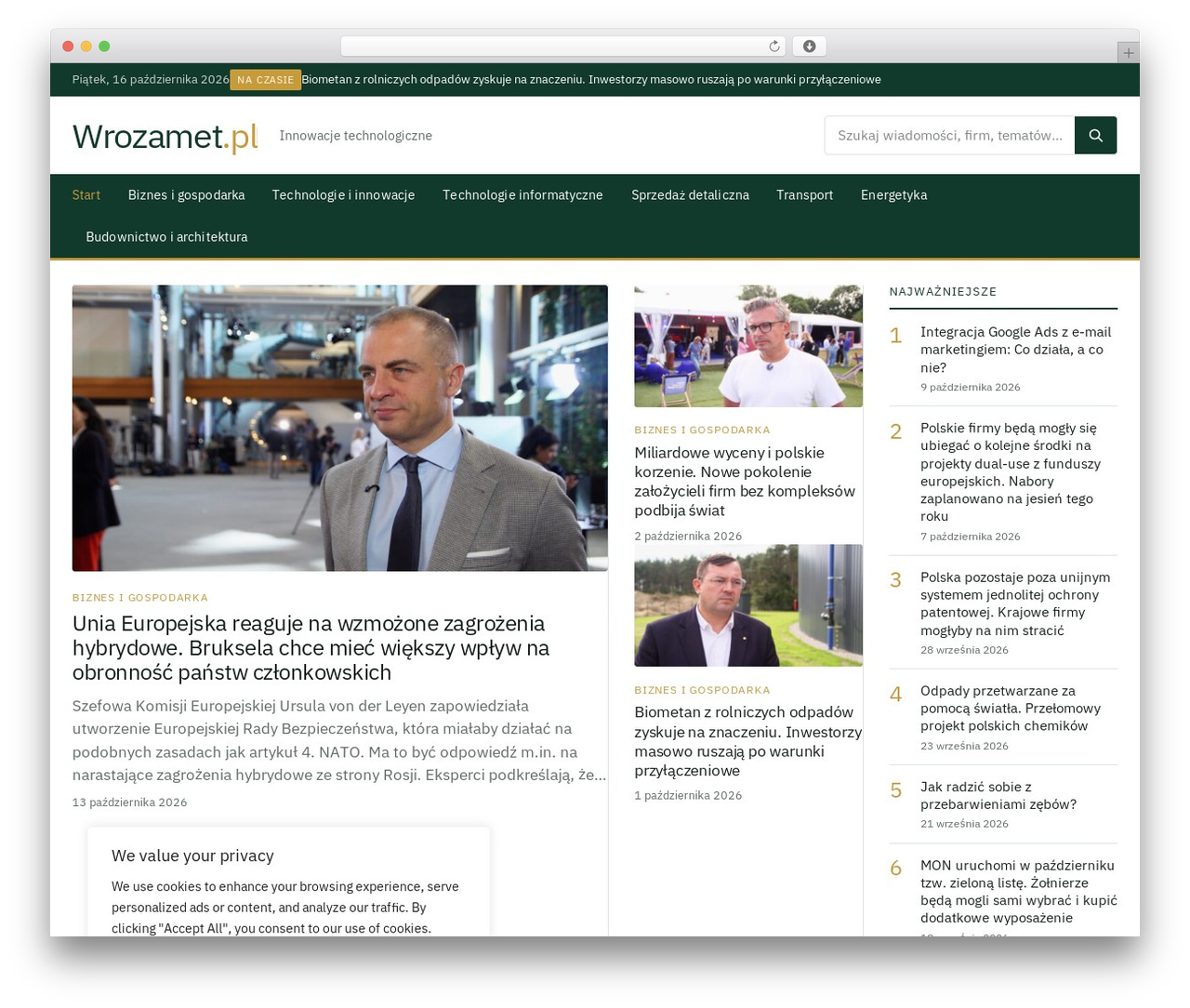Viewport: 1190px width, 1008px height.
Task: Click category label above Biometan article card
Action: pos(702,690)
